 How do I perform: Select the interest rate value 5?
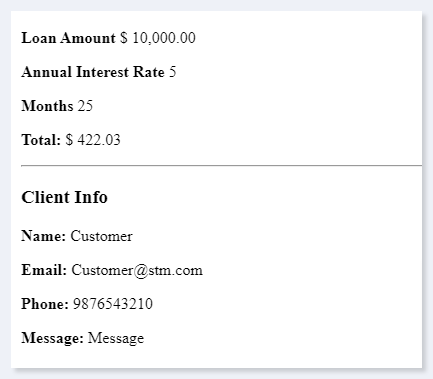click(x=172, y=72)
